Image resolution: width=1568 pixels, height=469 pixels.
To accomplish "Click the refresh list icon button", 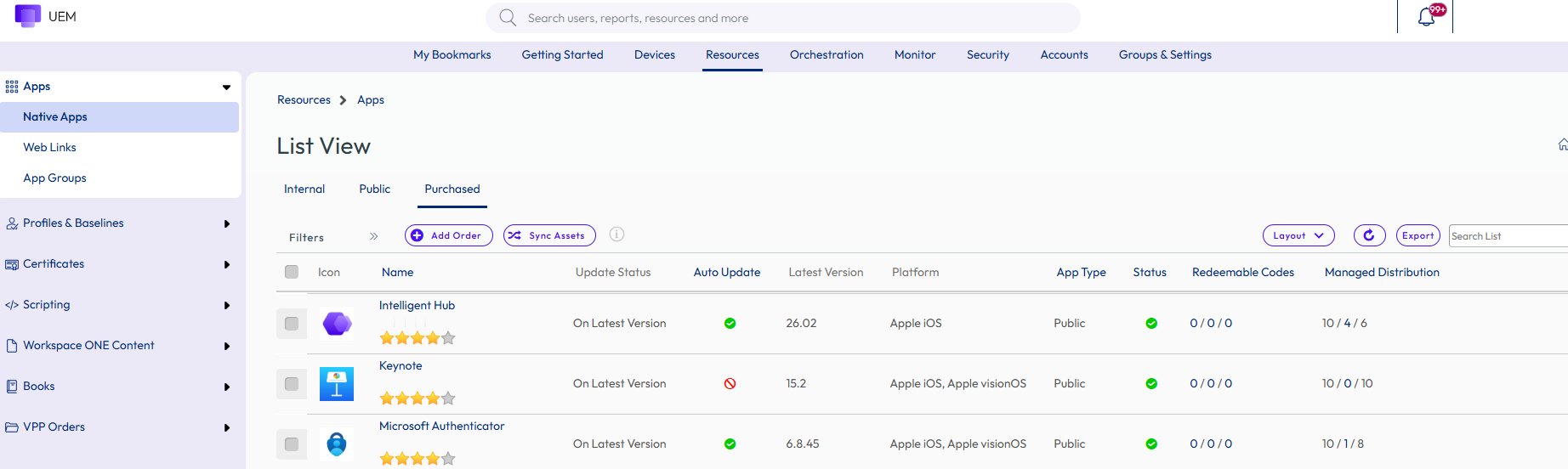I will [x=1369, y=235].
